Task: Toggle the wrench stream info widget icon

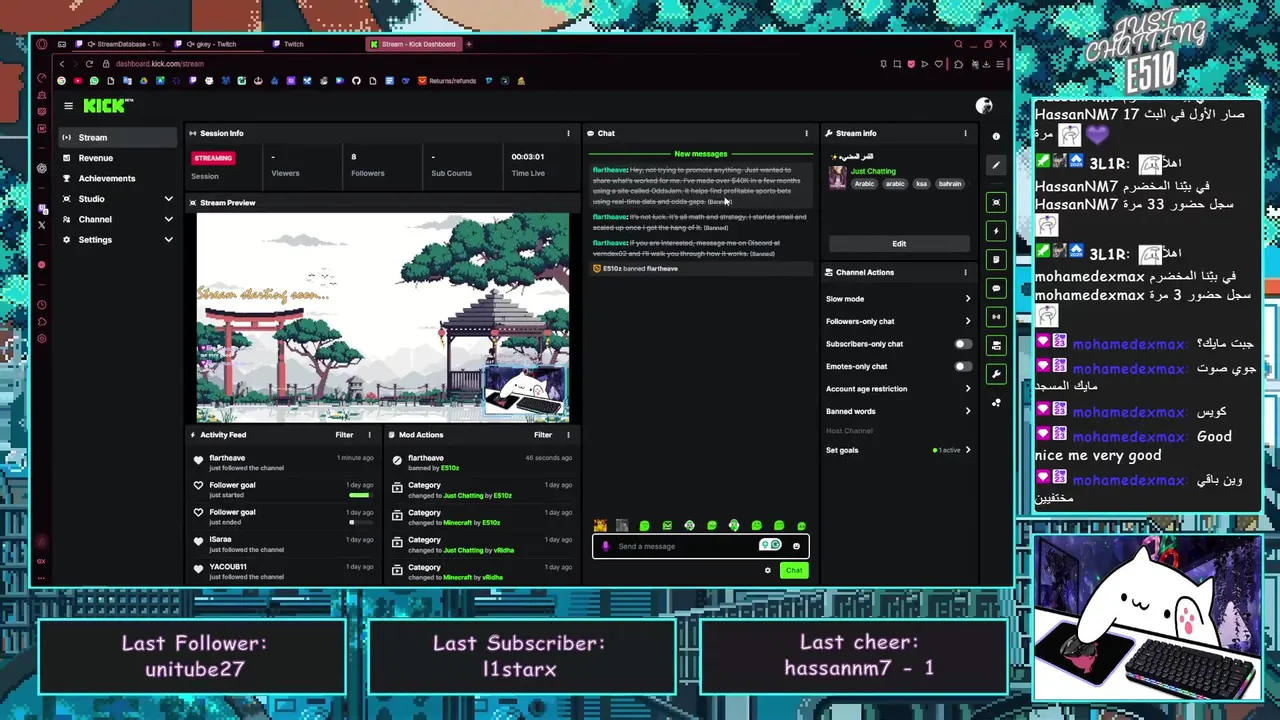Action: click(x=996, y=374)
